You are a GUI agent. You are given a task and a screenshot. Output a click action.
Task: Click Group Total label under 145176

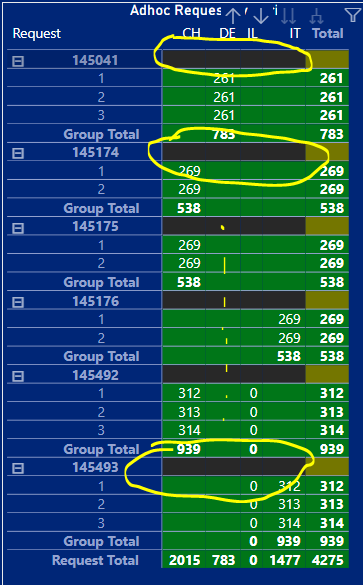tap(101, 357)
